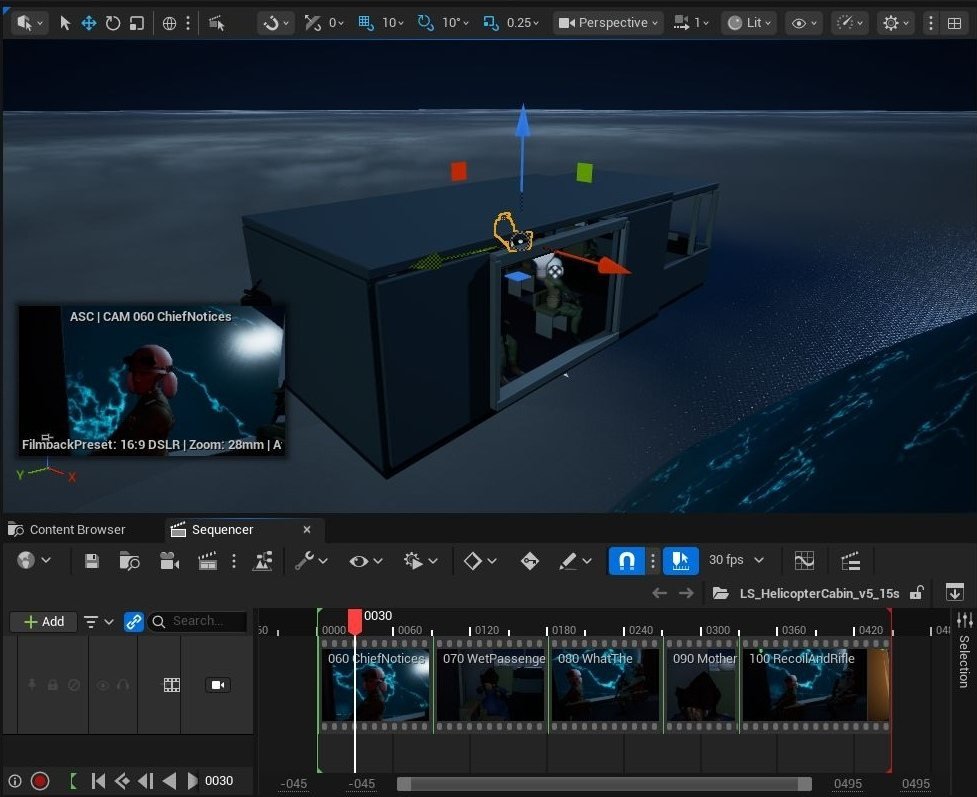The height and width of the screenshot is (797, 977).
Task: Select the 090 Mother shot clip
Action: [702, 684]
